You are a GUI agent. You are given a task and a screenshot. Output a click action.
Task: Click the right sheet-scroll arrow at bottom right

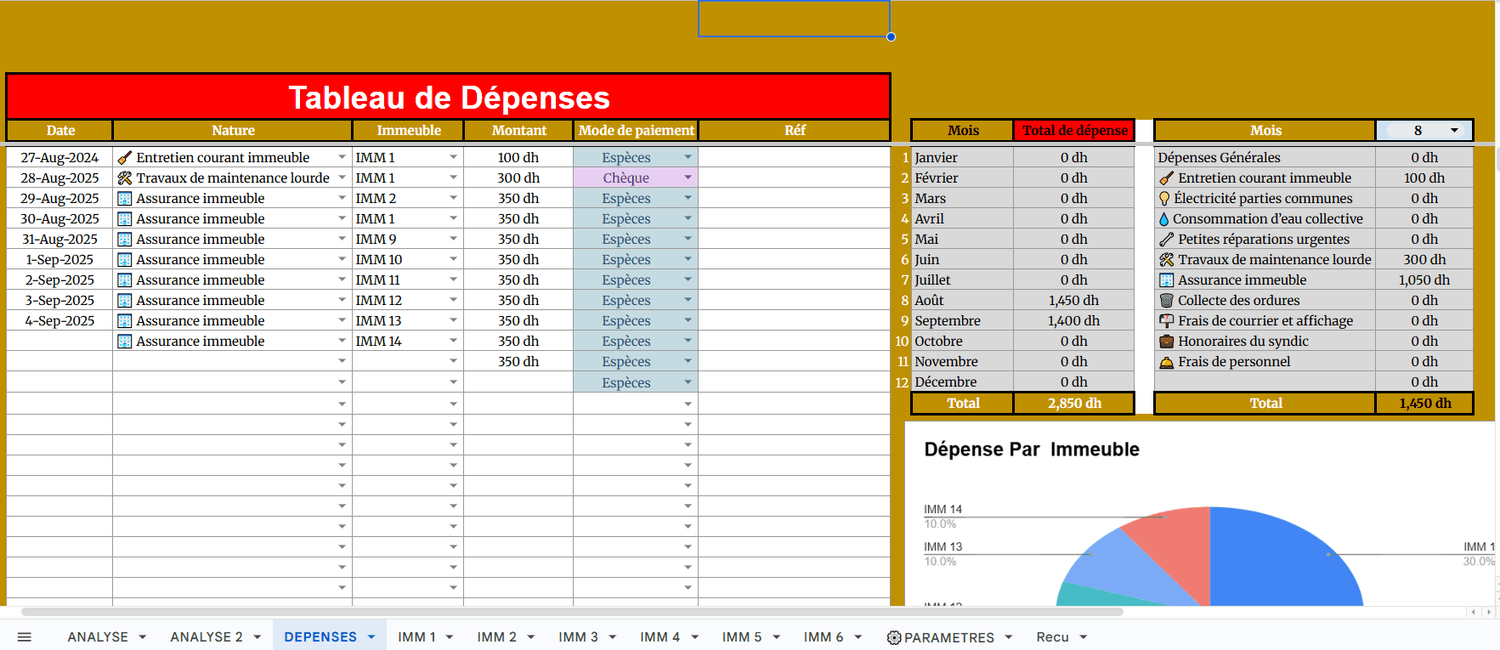(1487, 611)
